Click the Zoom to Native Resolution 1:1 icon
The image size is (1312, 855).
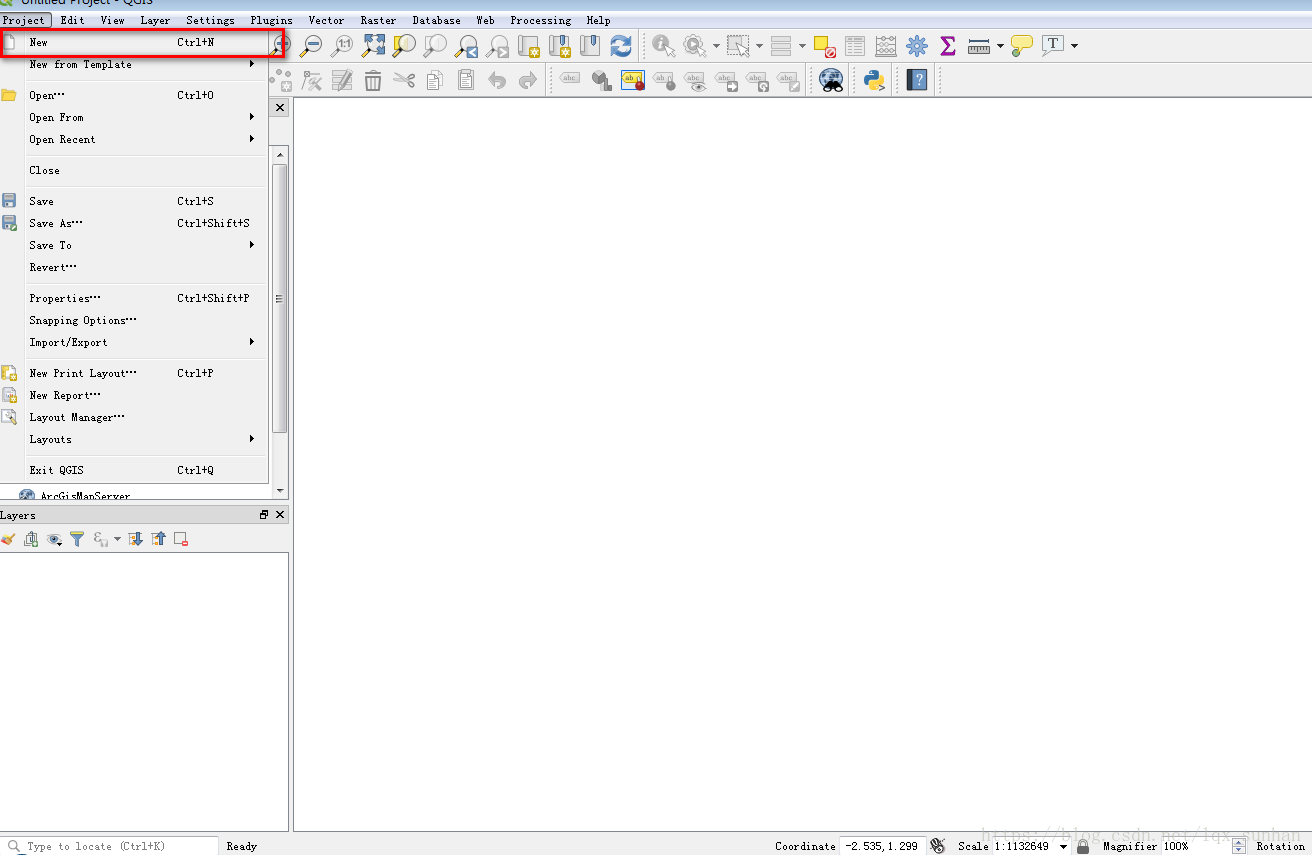point(342,45)
